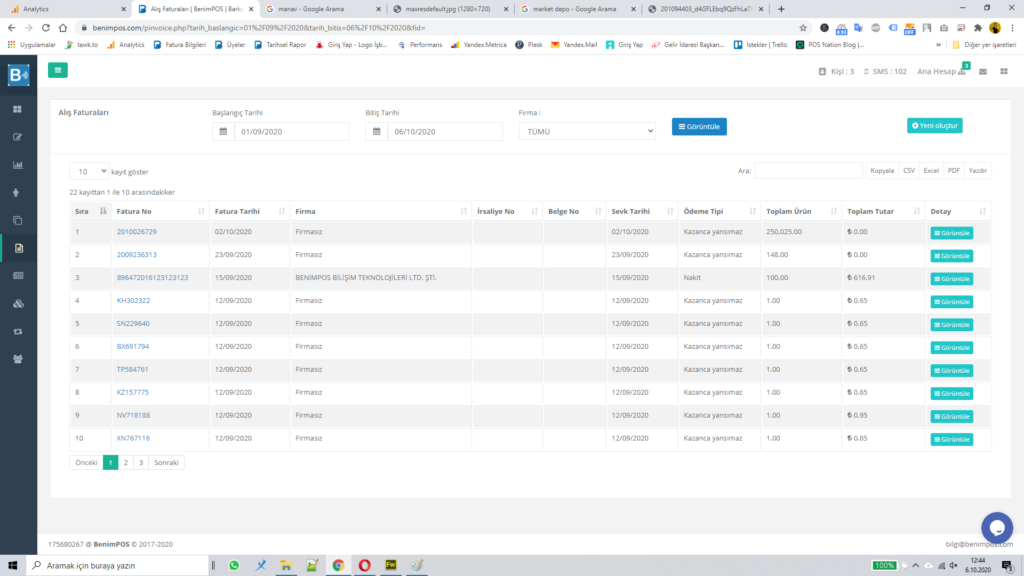Open the envelope messages icon in the header
Image resolution: width=1024 pixels, height=576 pixels.
[983, 72]
